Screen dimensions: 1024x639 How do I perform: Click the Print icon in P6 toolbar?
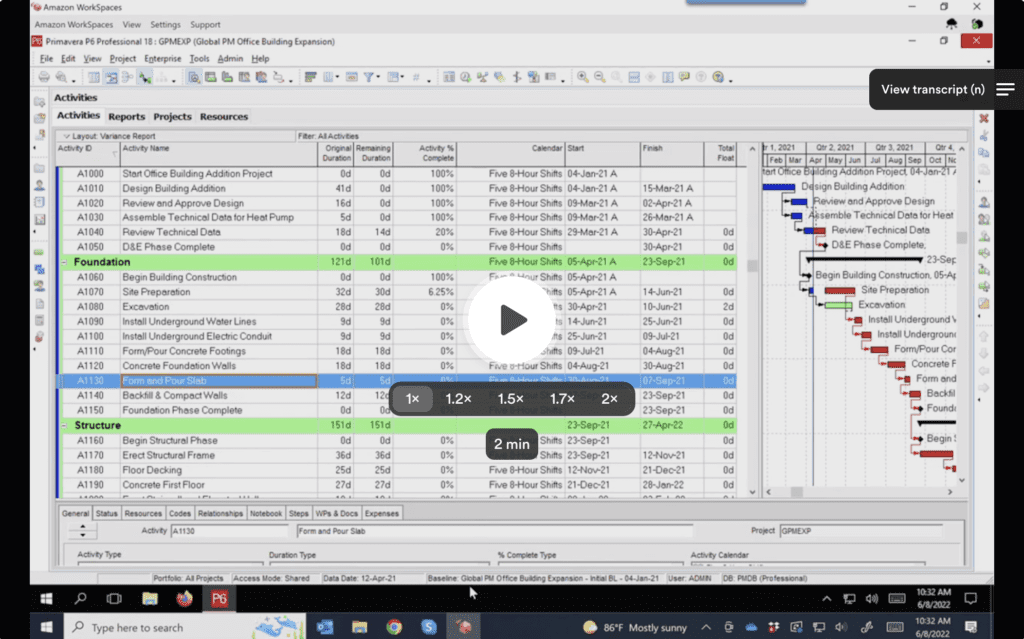click(x=44, y=77)
